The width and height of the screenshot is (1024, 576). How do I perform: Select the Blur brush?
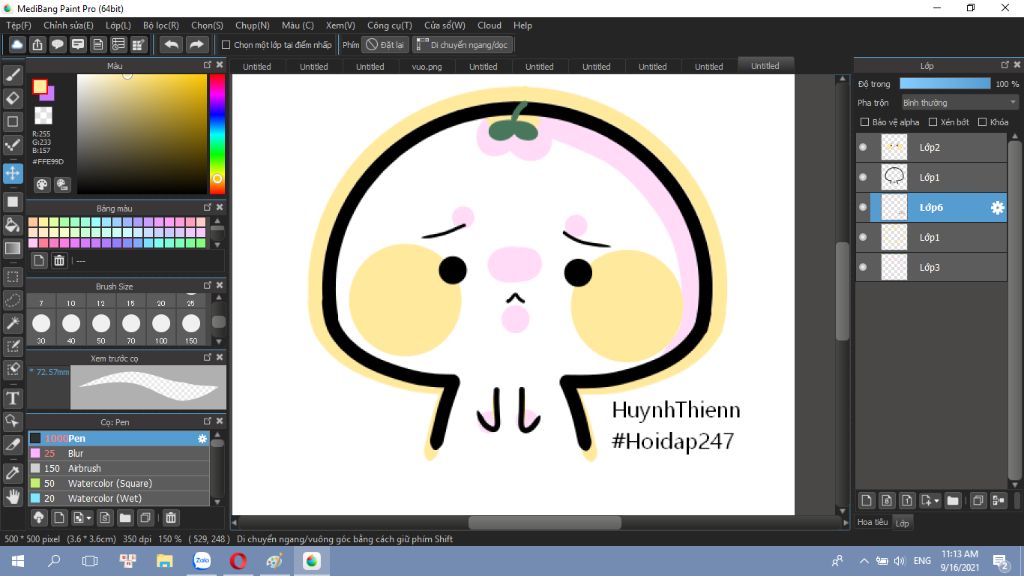tap(118, 453)
